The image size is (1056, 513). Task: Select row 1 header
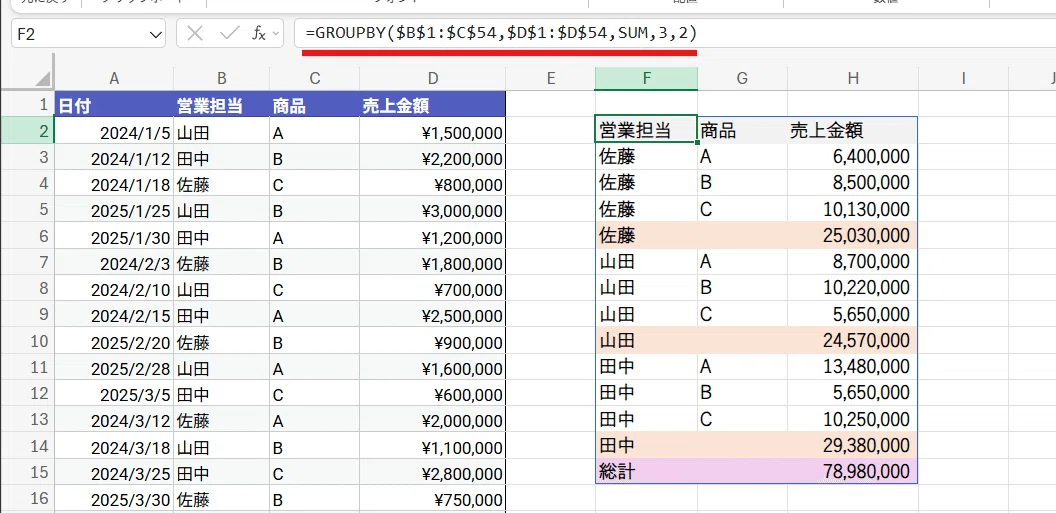click(x=28, y=104)
